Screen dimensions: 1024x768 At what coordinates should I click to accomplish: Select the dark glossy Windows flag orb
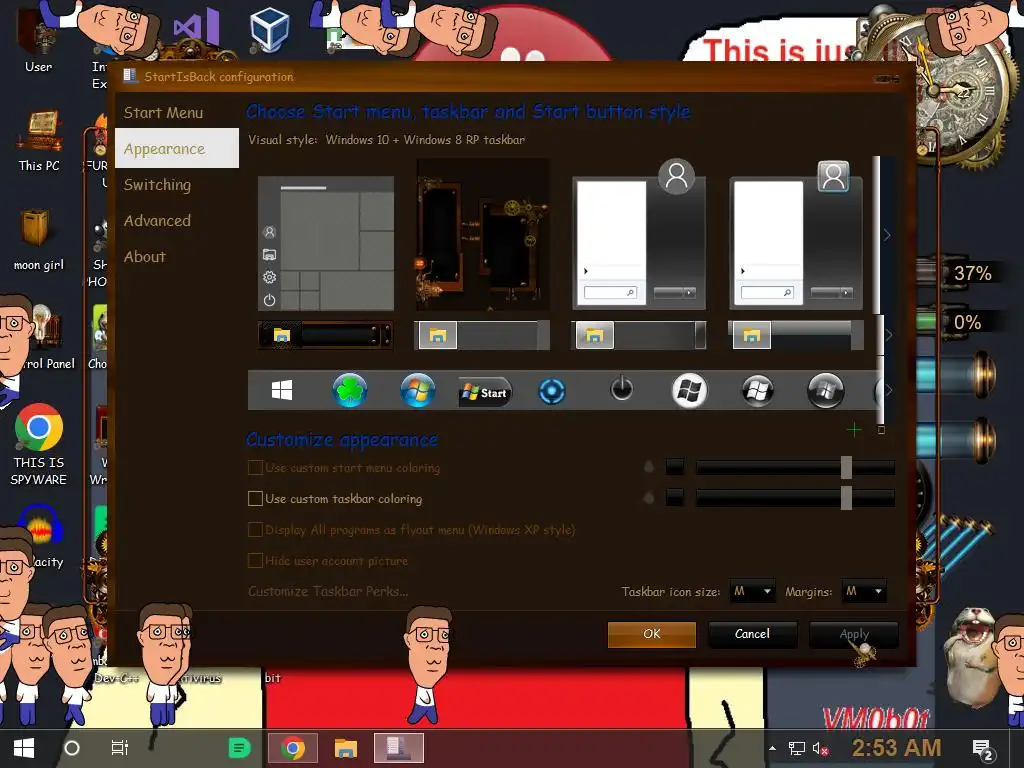[x=758, y=391]
